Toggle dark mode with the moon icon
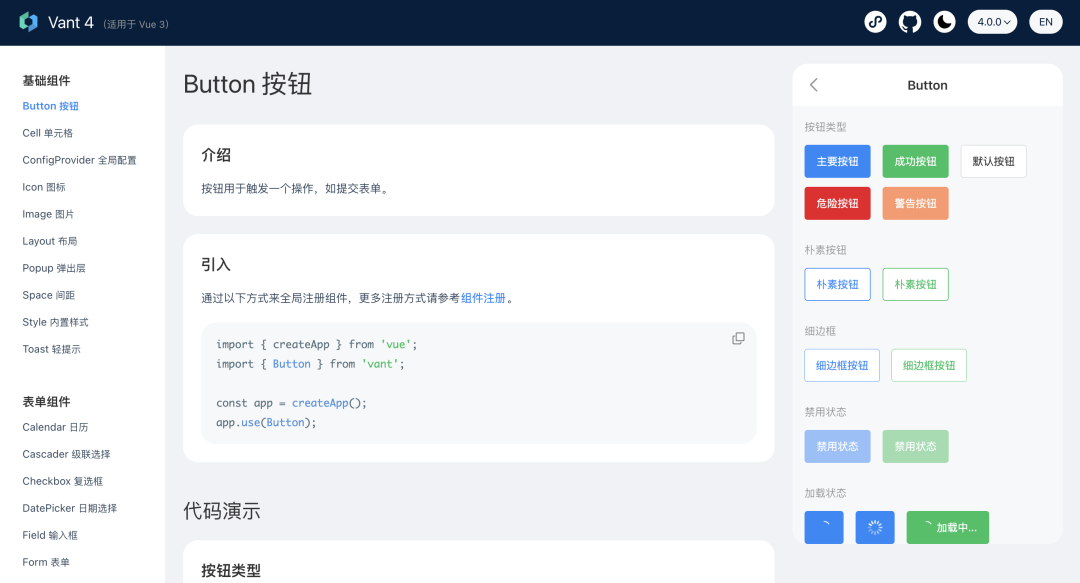Viewport: 1080px width, 583px height. coord(944,21)
